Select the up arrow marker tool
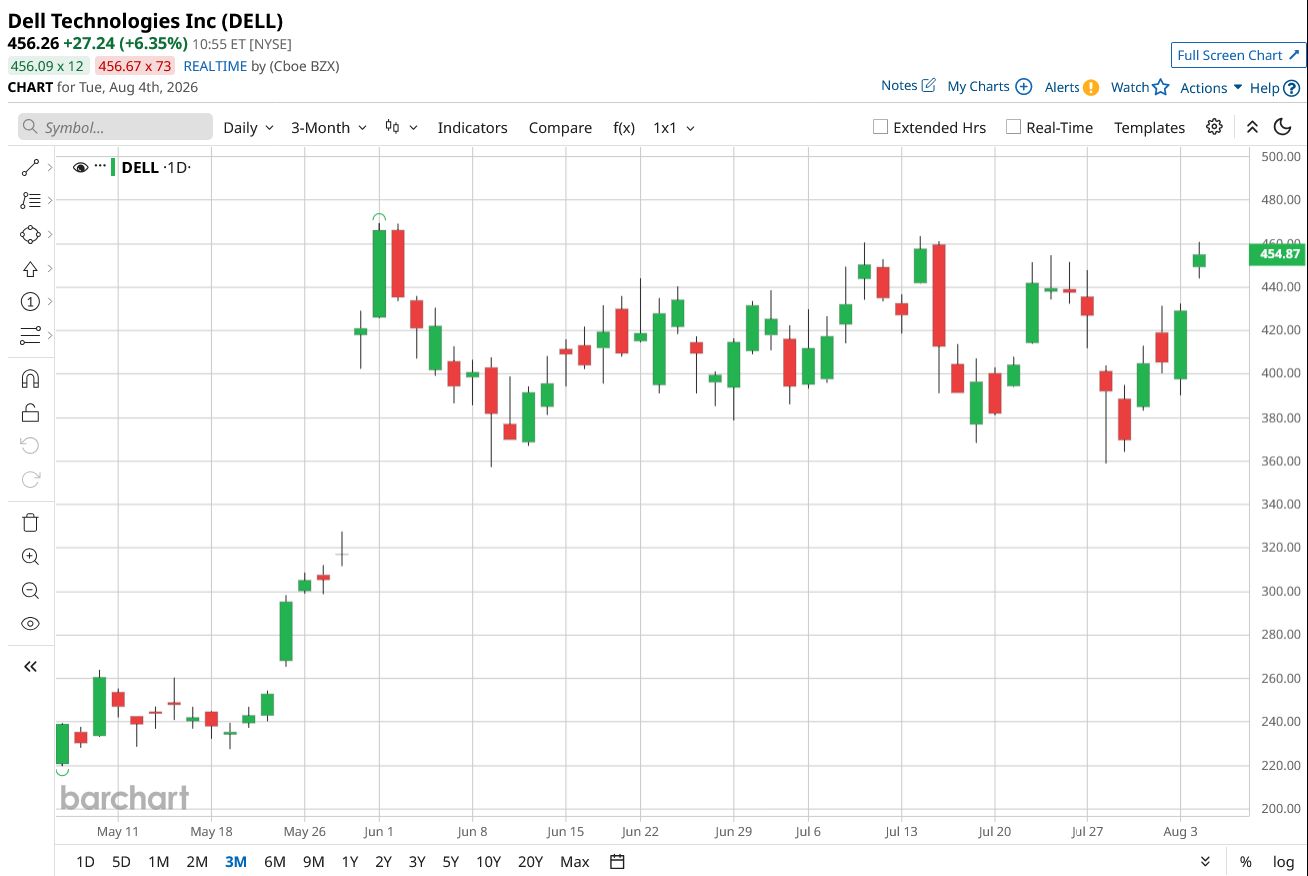 pos(30,269)
